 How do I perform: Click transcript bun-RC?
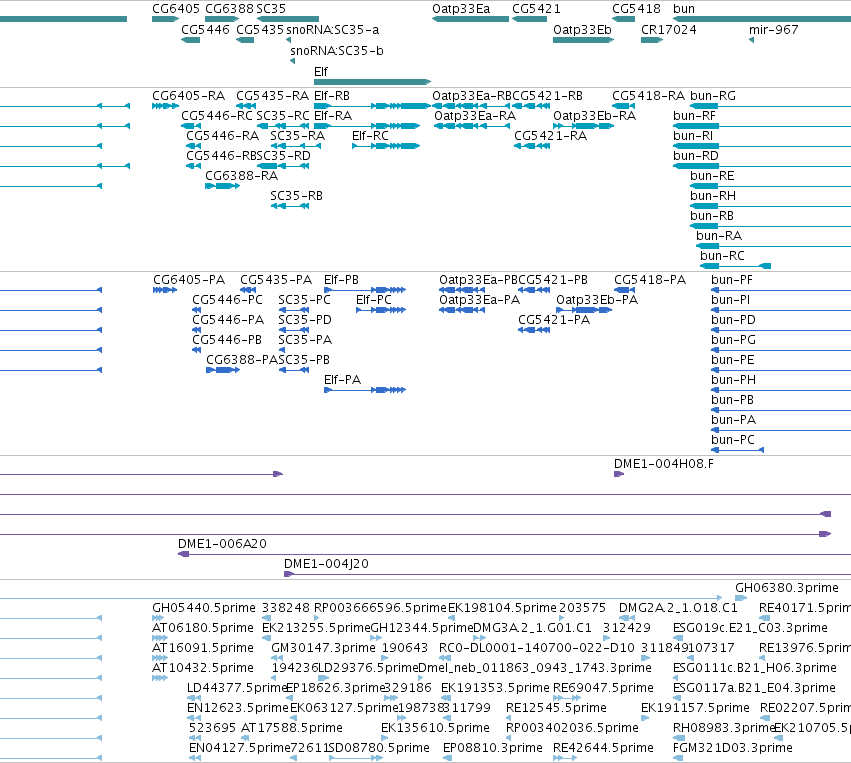click(735, 266)
